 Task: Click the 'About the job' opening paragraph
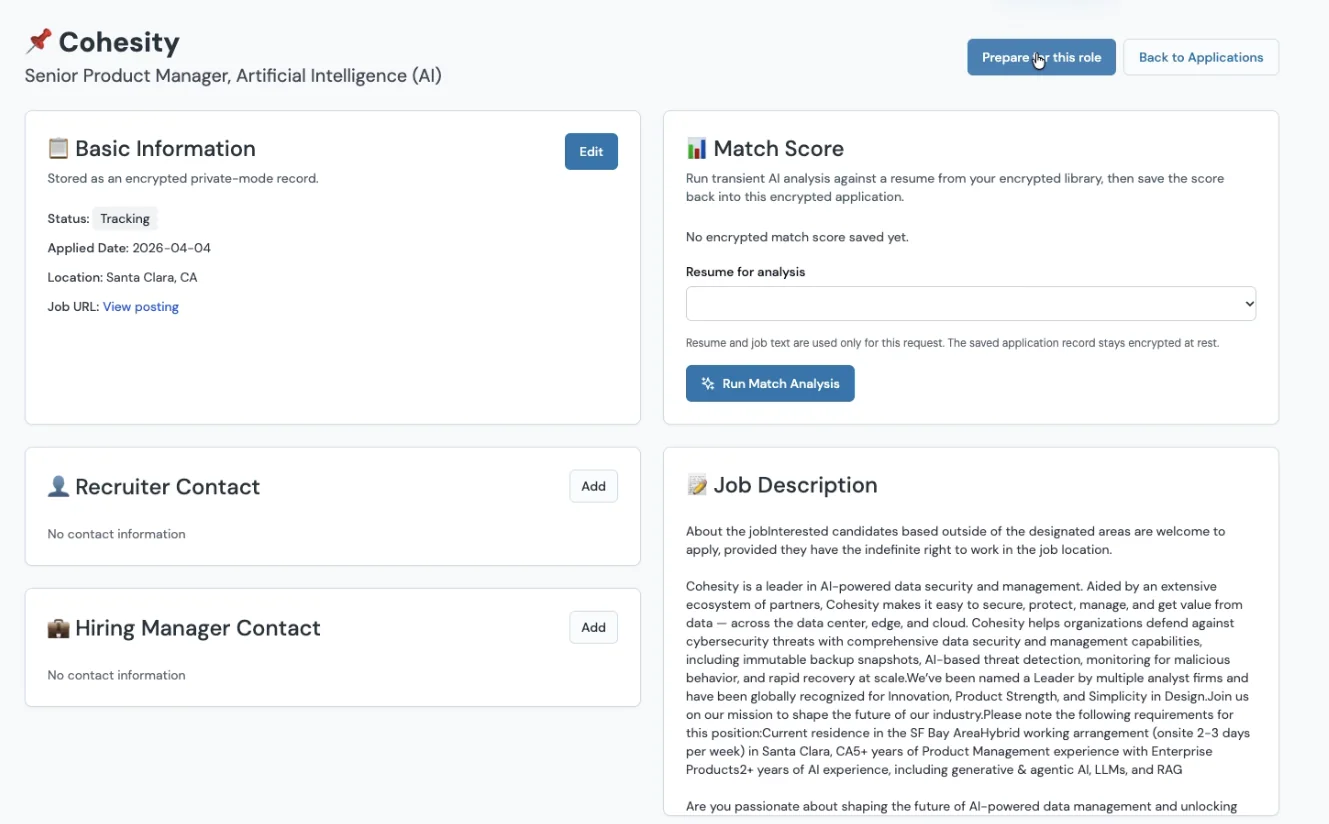pyautogui.click(x=955, y=540)
